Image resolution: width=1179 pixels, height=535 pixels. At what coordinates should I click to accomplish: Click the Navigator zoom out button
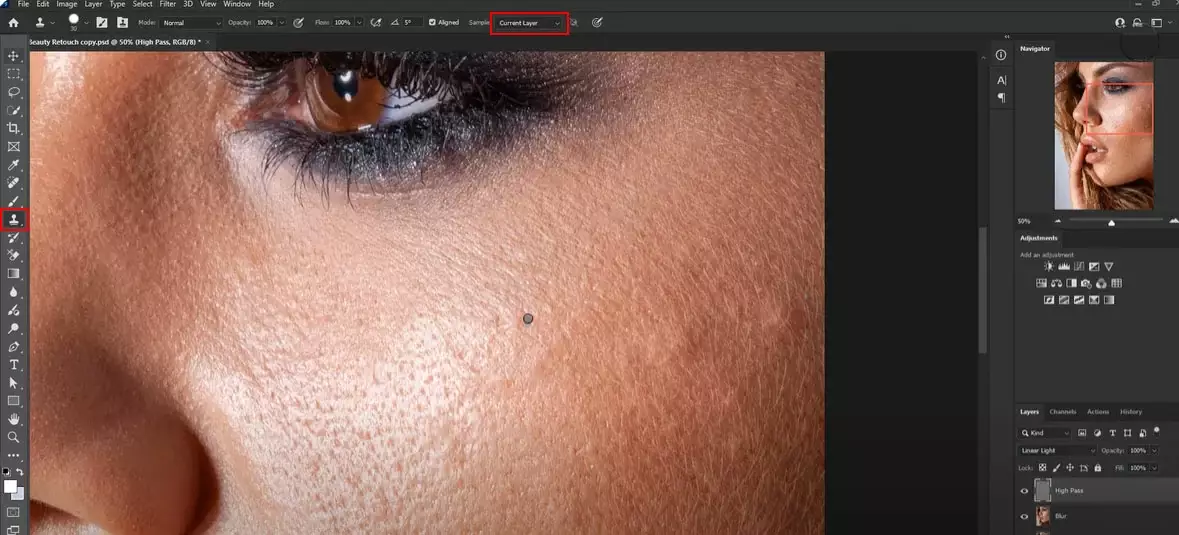pos(1059,222)
